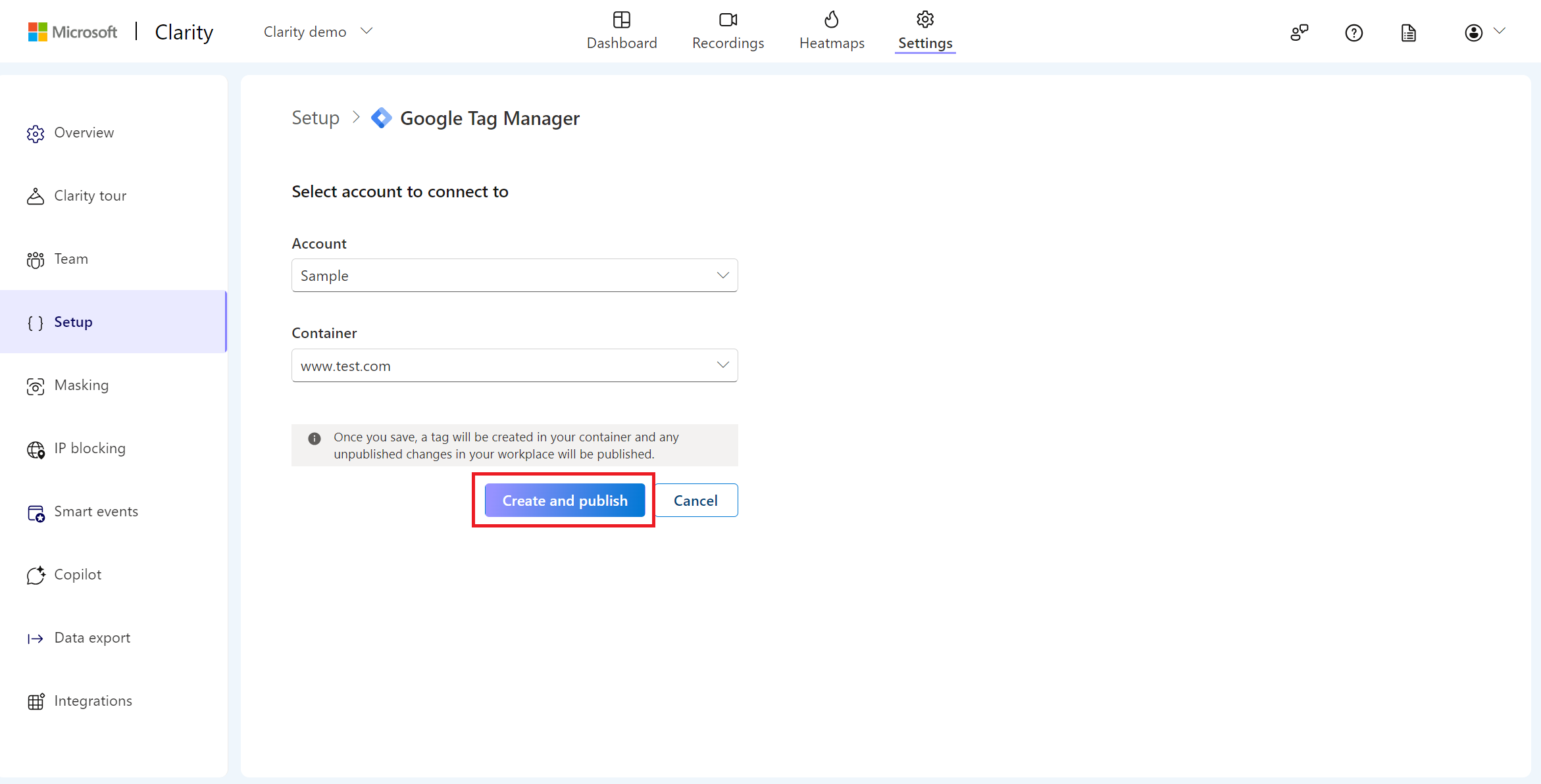The height and width of the screenshot is (784, 1541).
Task: Click the Microsoft logo
Action: (72, 32)
